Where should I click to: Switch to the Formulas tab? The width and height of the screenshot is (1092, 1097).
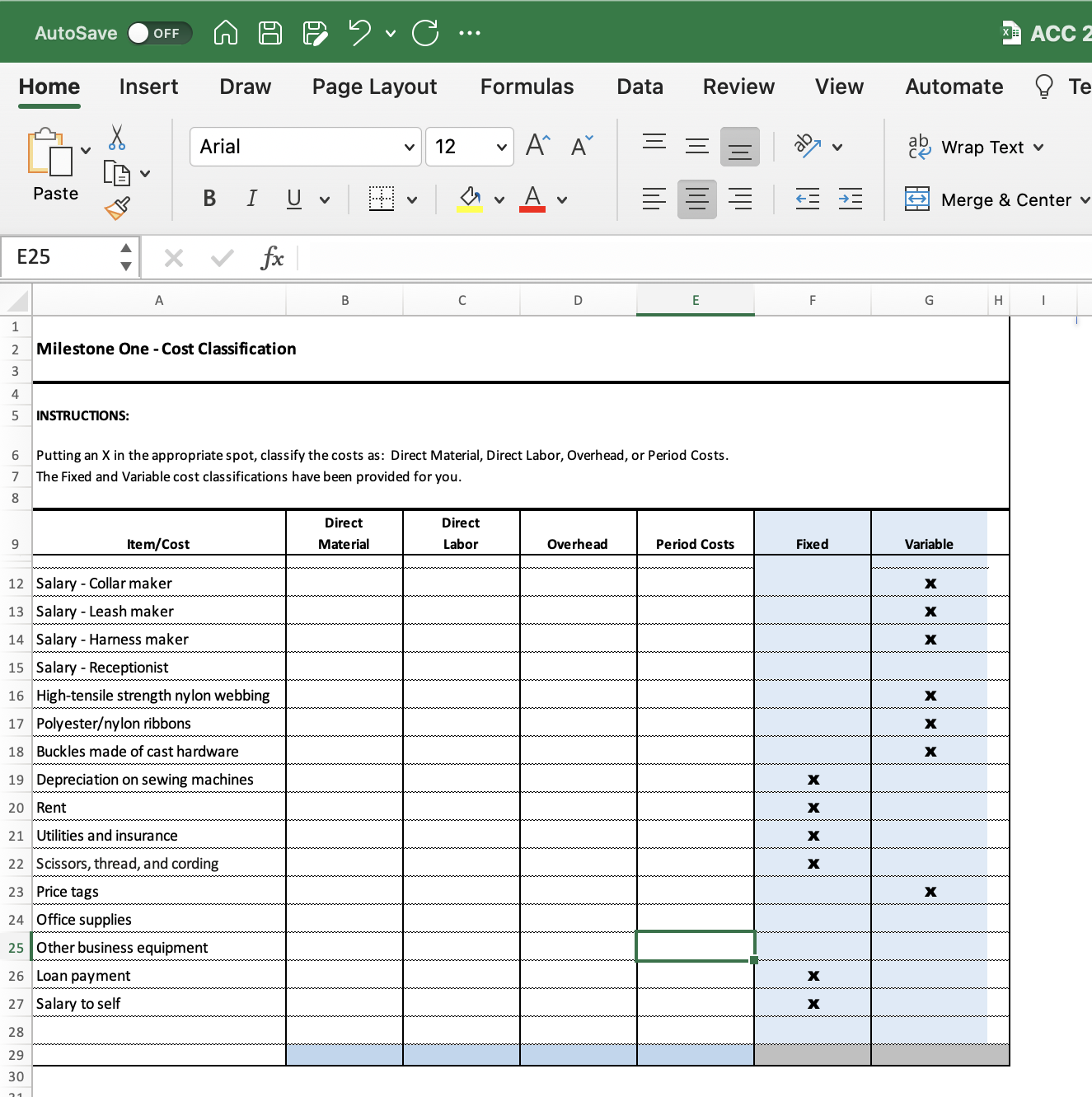pos(527,87)
